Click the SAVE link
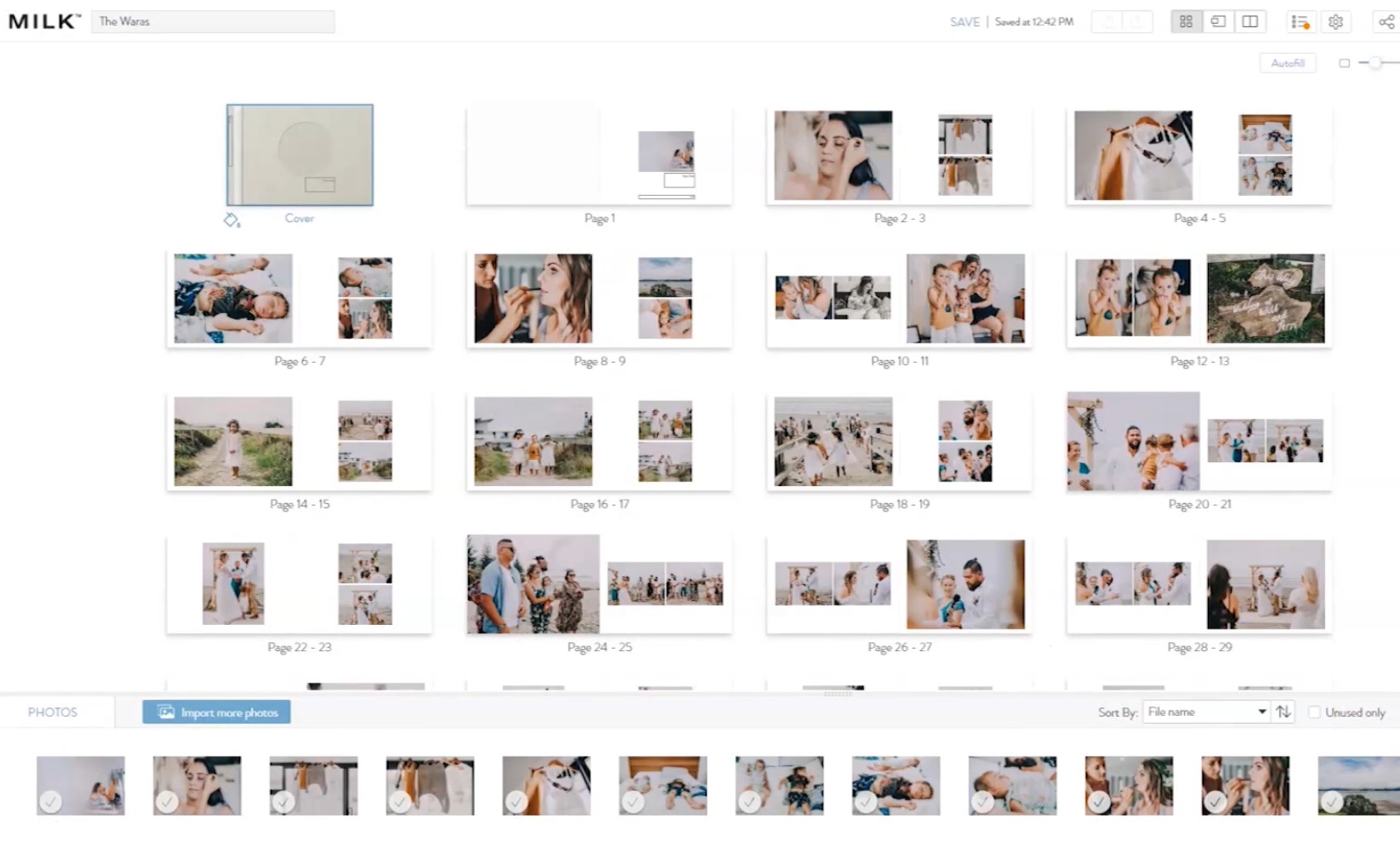This screenshot has width=1400, height=864. 964,22
